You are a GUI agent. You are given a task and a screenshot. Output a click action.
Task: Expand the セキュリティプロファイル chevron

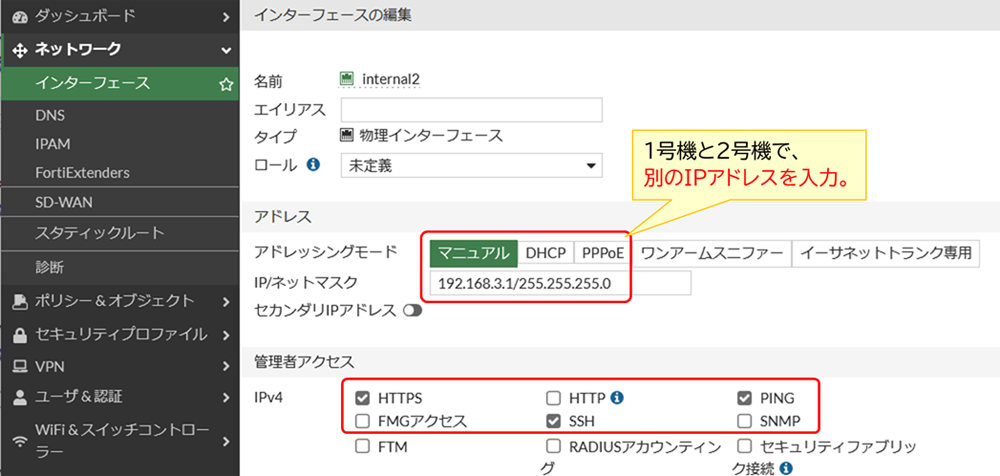pyautogui.click(x=226, y=334)
